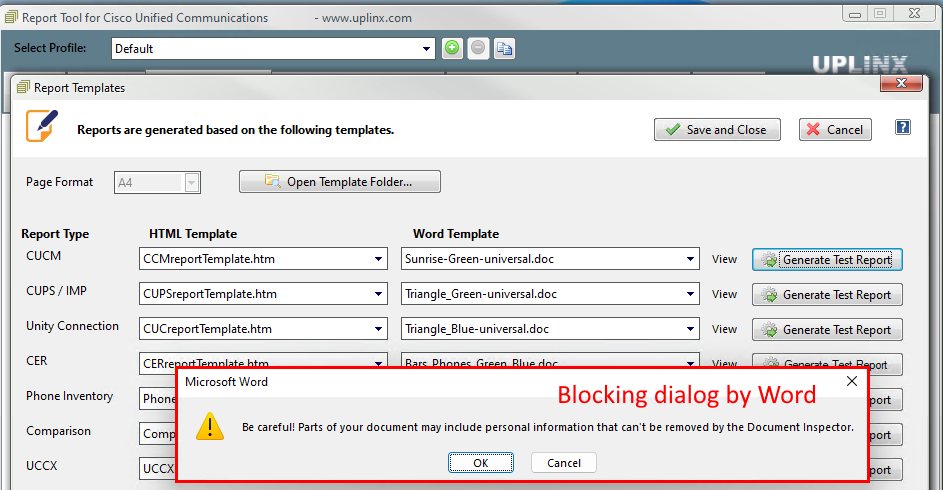Viewport: 943px width, 490px height.
Task: Generate Test Report for Unity Connection
Action: tap(827, 329)
